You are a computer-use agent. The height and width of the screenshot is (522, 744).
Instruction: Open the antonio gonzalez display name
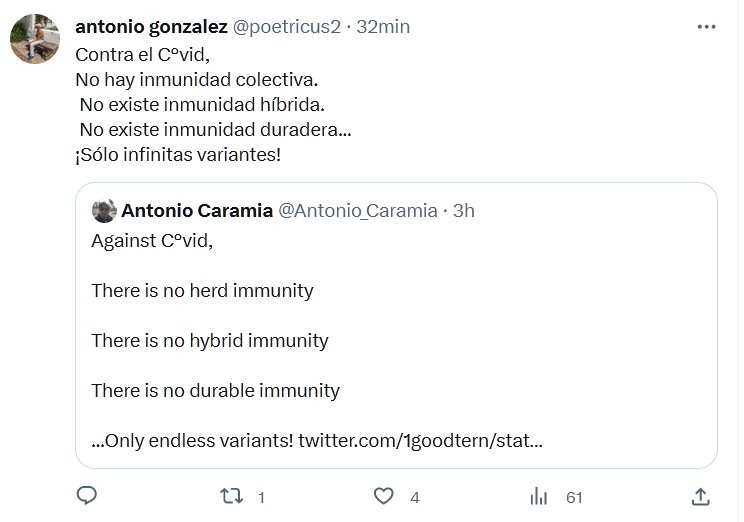151,27
